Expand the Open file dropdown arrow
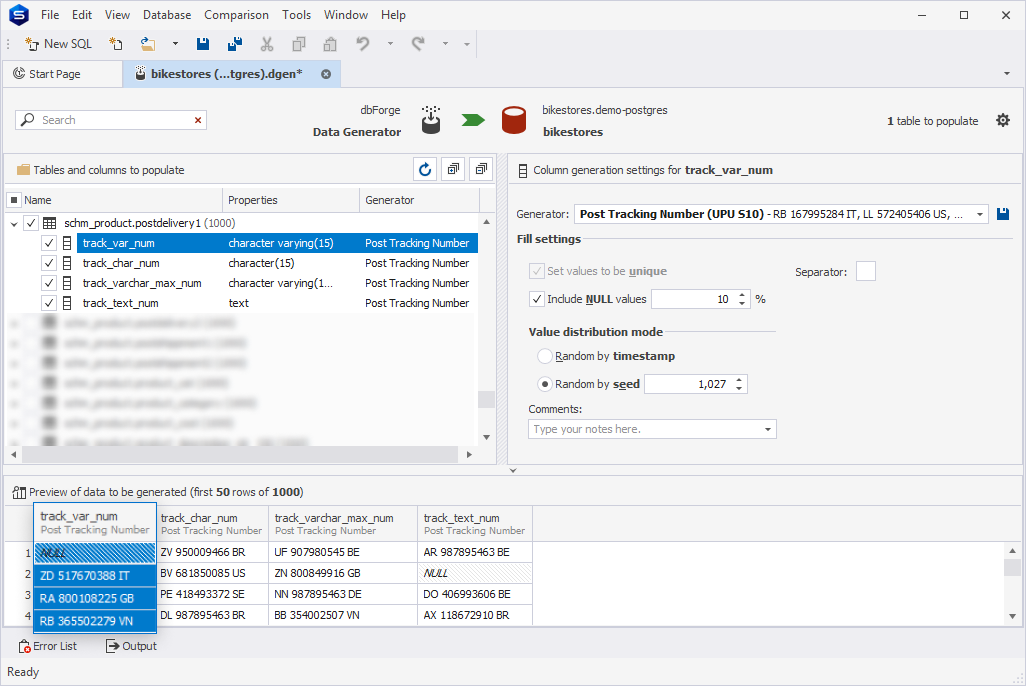 coord(175,44)
